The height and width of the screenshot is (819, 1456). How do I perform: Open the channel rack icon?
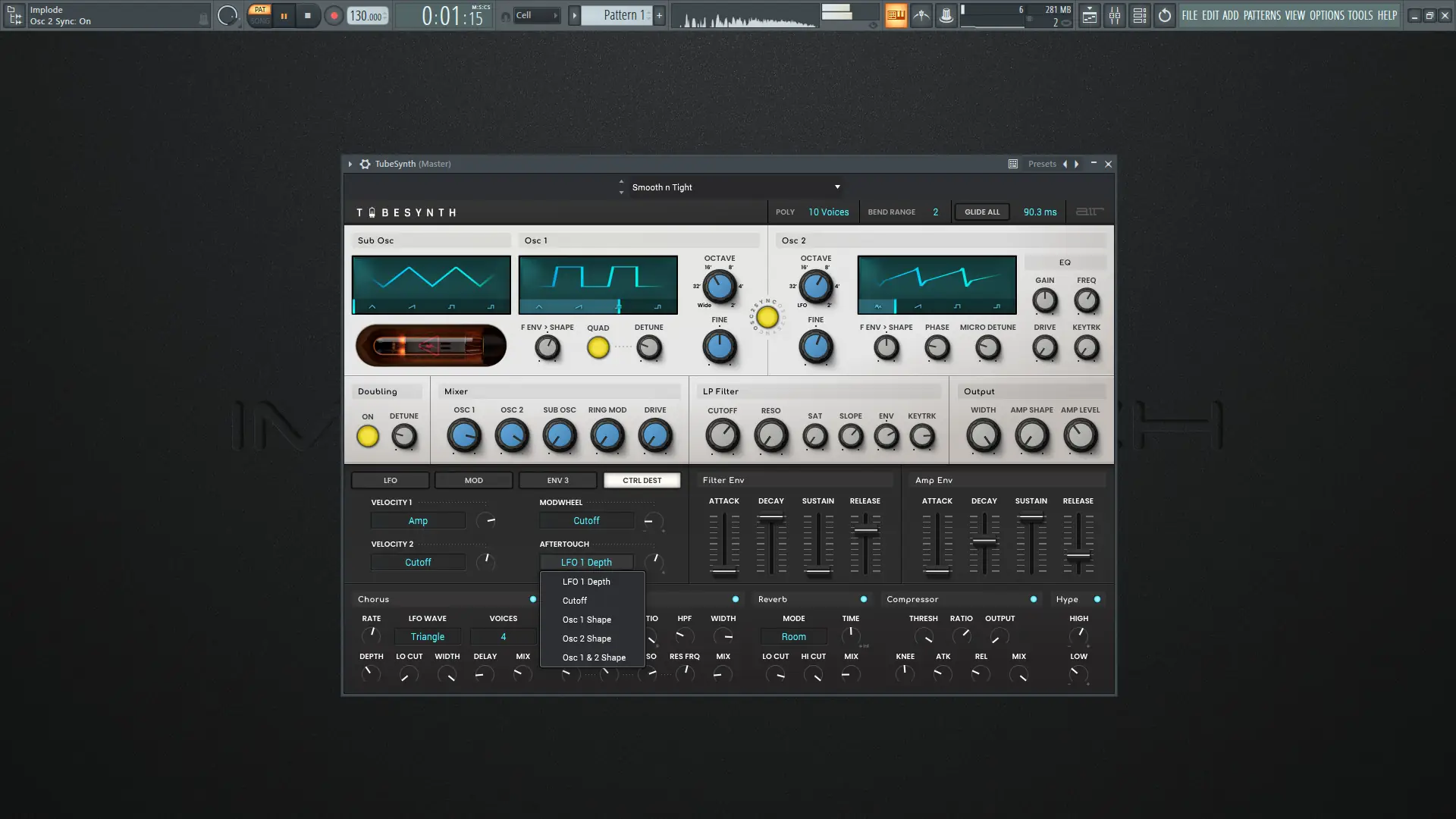point(1139,15)
